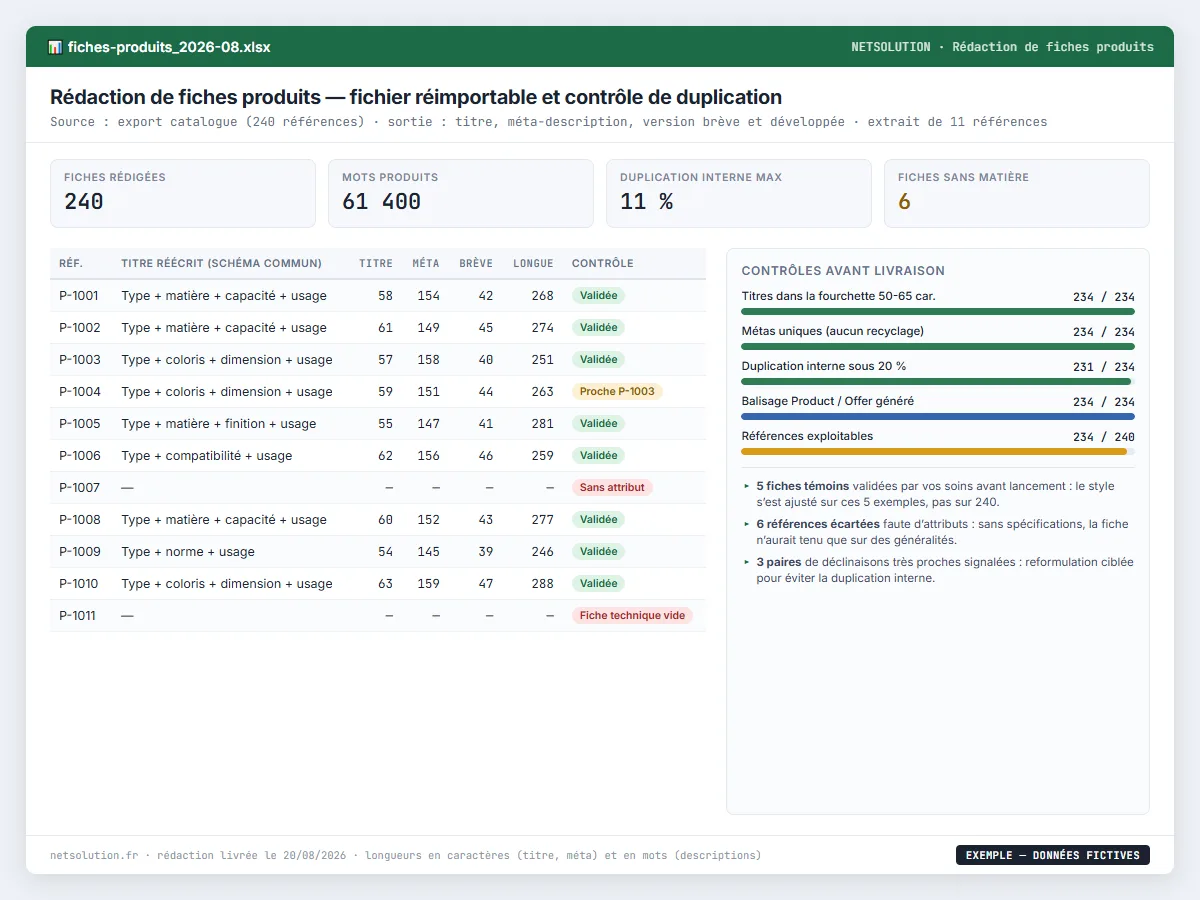Viewport: 1200px width, 900px height.
Task: Click the TITRE column header
Action: 376,264
